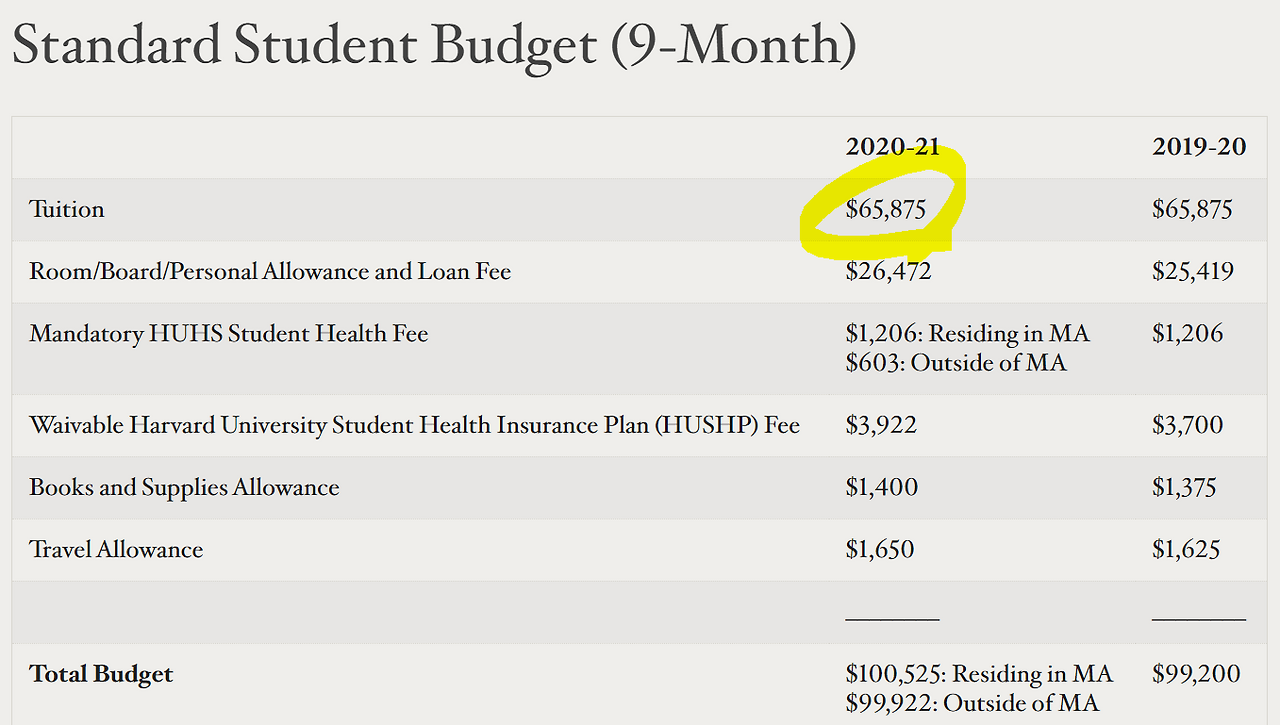Click the $26,472 room and board amount
The image size is (1280, 725).
point(888,272)
